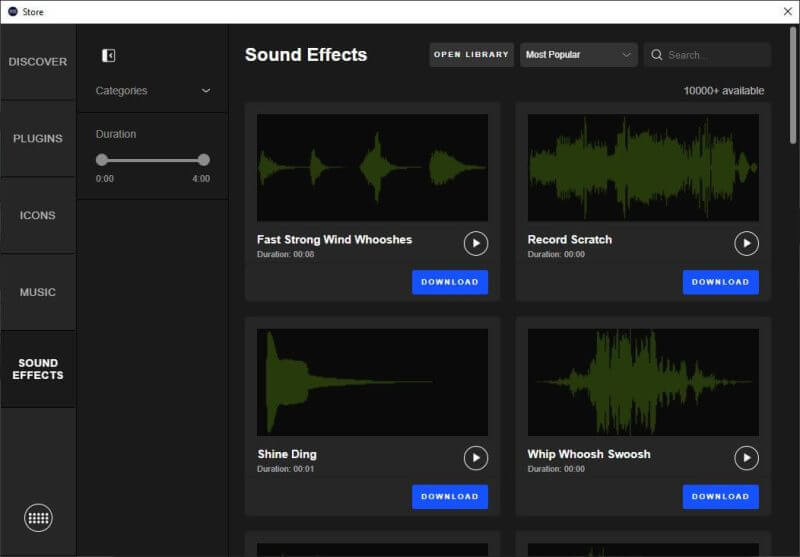This screenshot has width=800, height=557.
Task: Click the Open Library button
Action: (x=471, y=55)
